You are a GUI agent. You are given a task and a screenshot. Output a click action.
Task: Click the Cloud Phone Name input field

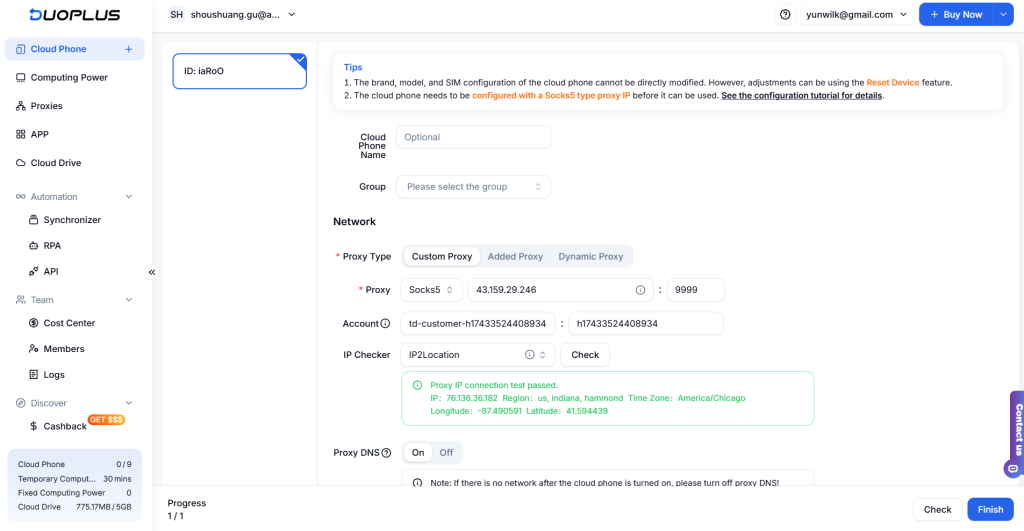click(x=473, y=137)
